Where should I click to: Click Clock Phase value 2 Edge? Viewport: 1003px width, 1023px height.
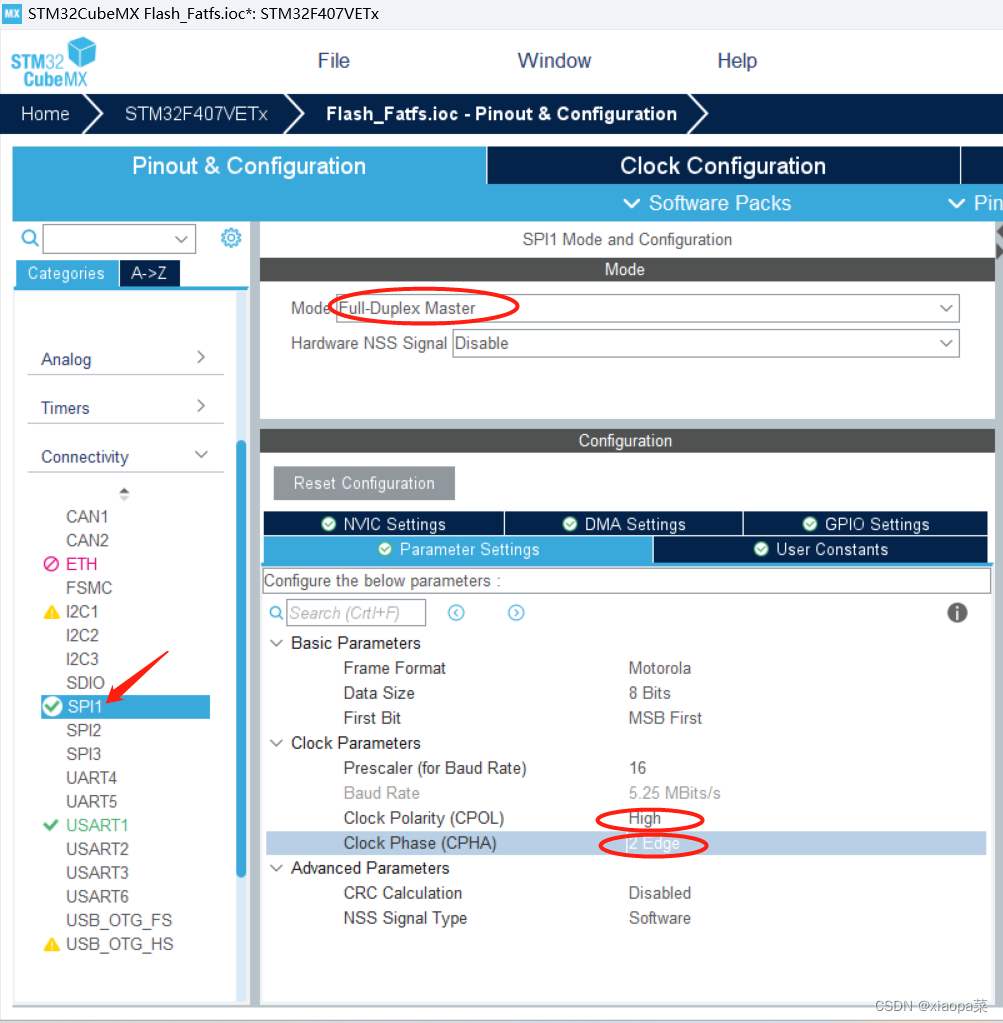point(654,843)
